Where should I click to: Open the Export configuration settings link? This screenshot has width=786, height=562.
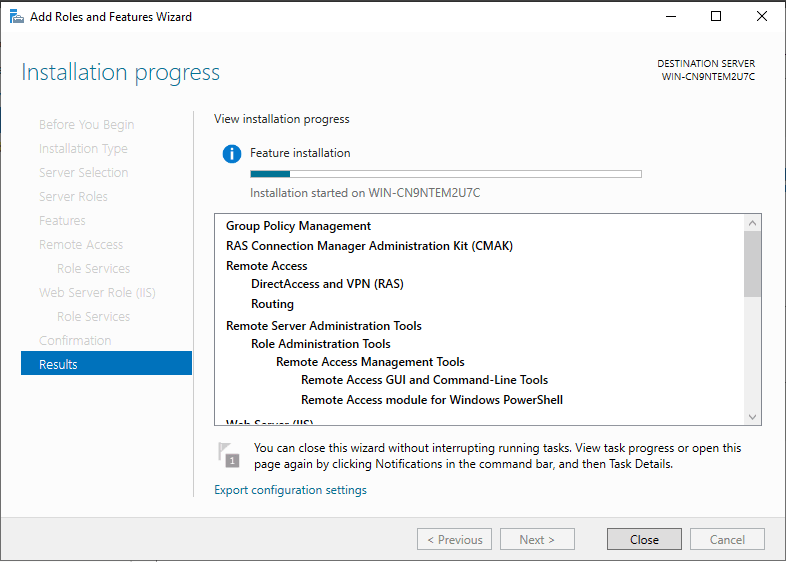(290, 490)
